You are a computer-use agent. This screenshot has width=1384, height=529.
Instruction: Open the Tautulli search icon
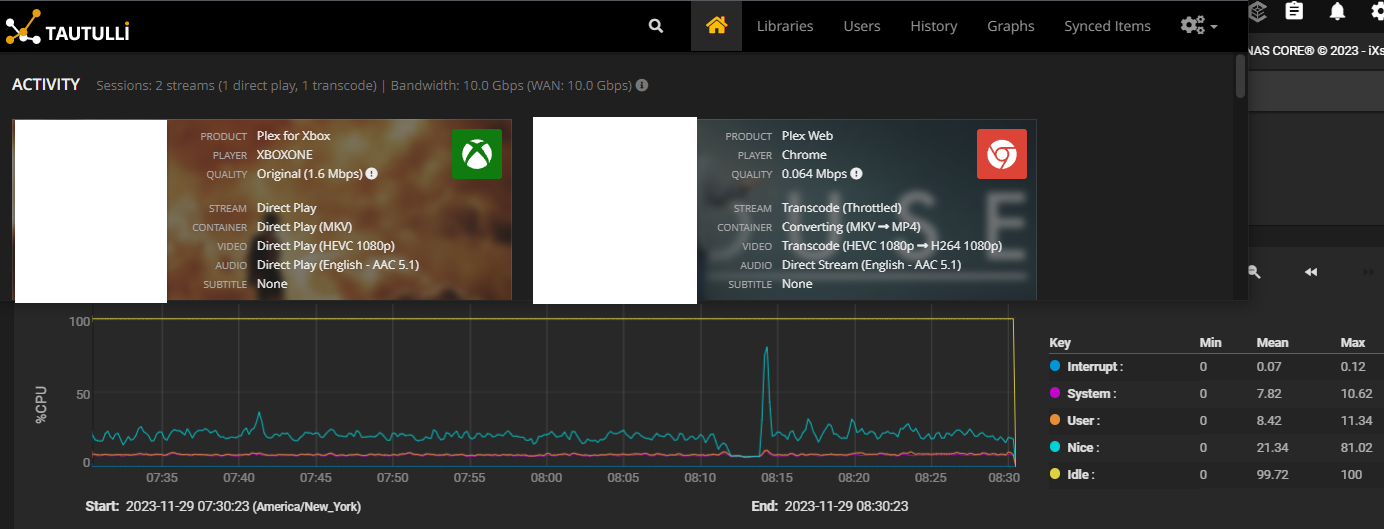pyautogui.click(x=656, y=26)
